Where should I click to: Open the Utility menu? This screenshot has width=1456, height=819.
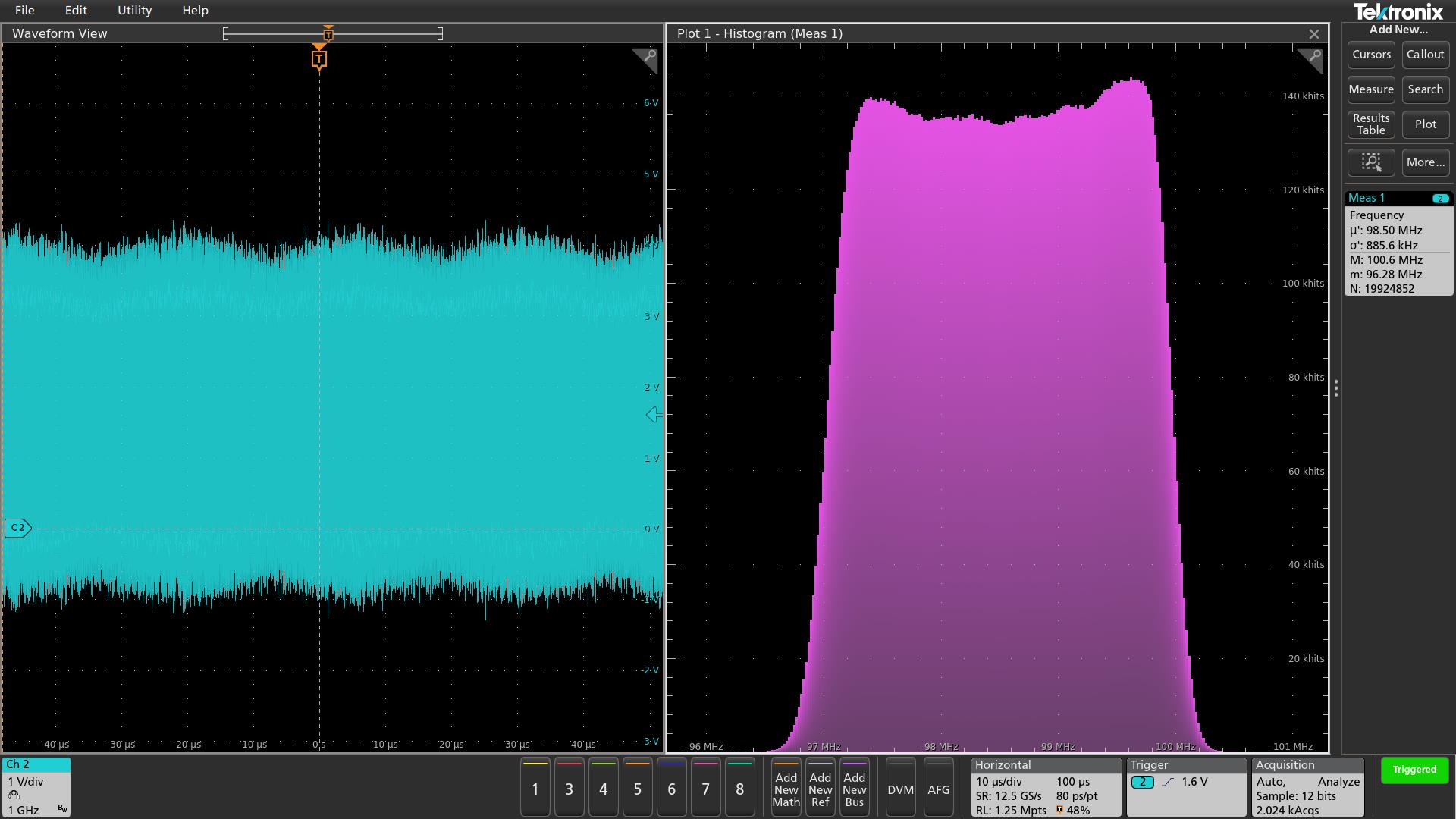pyautogui.click(x=134, y=11)
